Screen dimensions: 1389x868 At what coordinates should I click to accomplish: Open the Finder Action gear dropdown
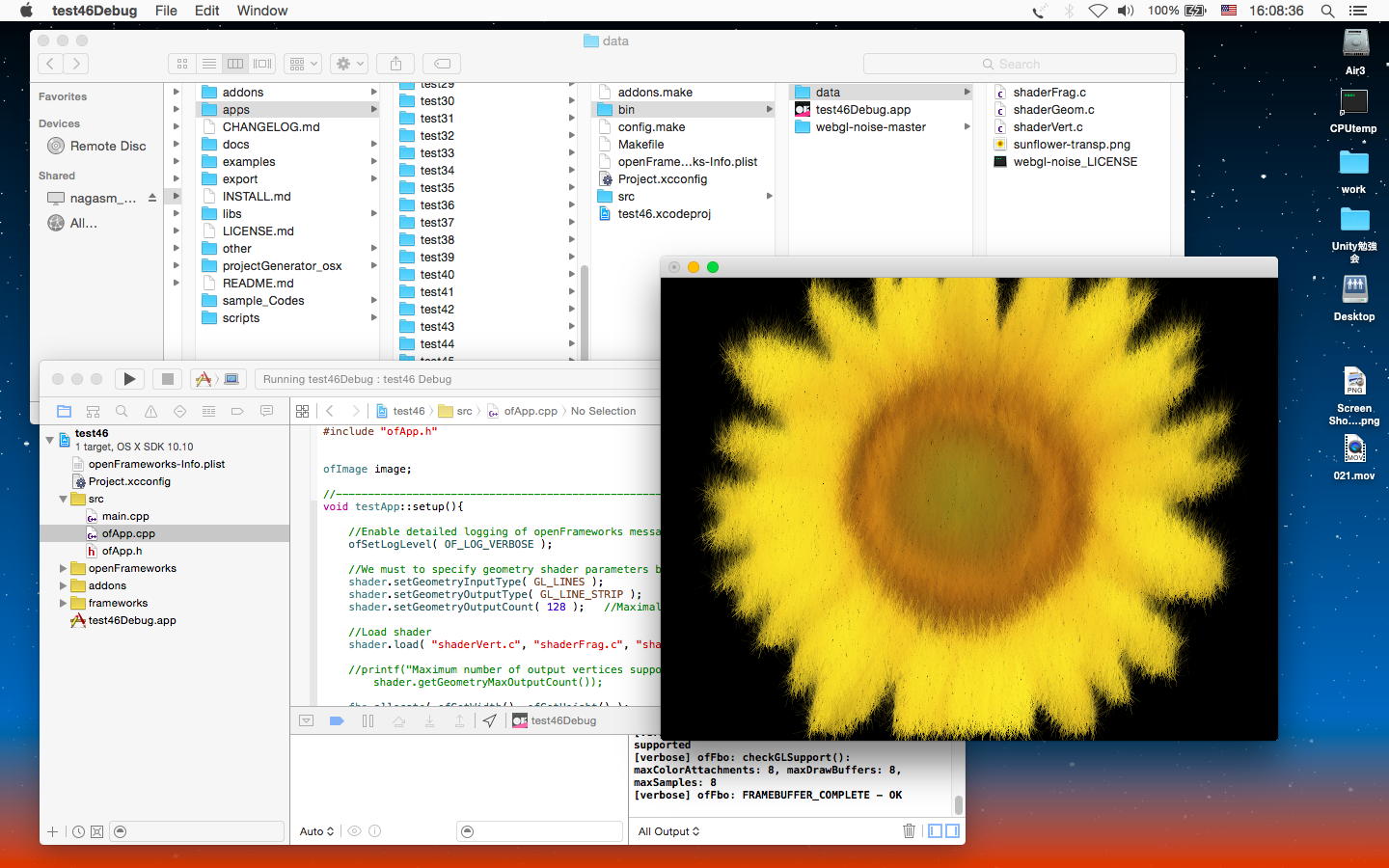tap(348, 64)
